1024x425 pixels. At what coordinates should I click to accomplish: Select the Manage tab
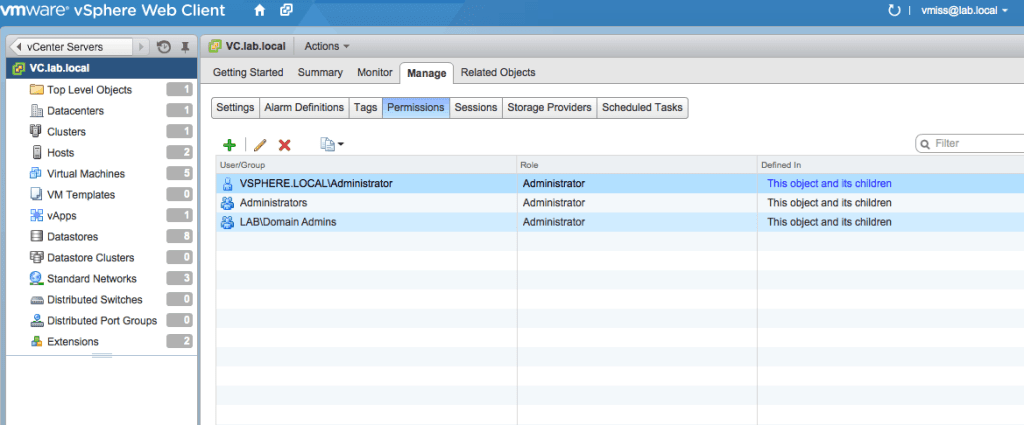(x=426, y=73)
